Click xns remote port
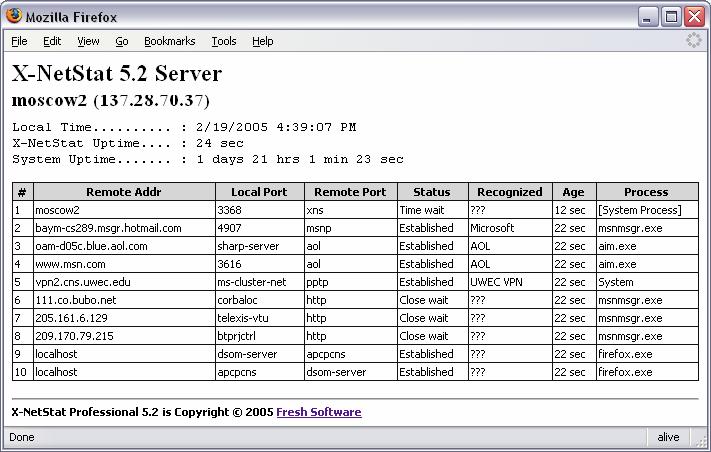 (314, 210)
